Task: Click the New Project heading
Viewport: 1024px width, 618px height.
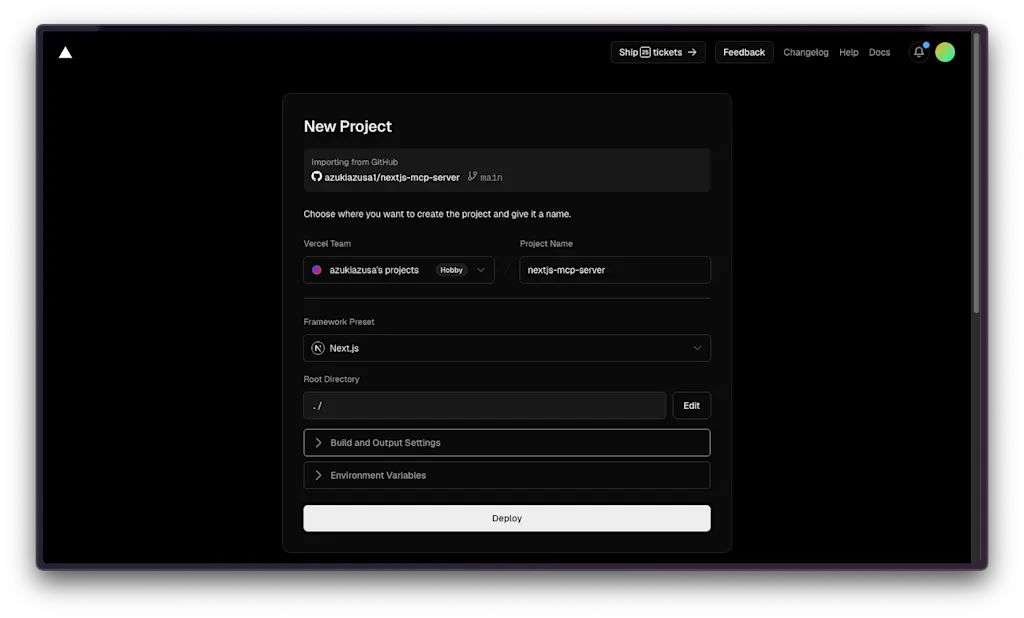Action: tap(347, 127)
